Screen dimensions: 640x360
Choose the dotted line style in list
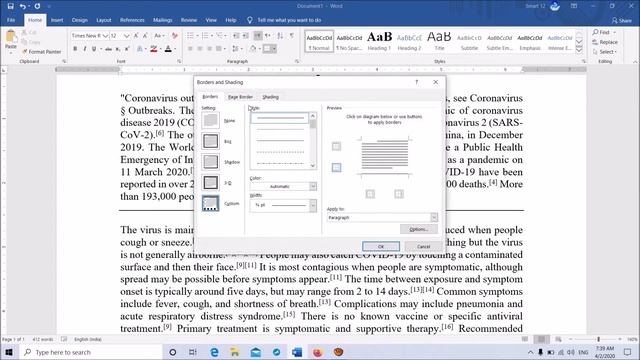pyautogui.click(x=280, y=152)
